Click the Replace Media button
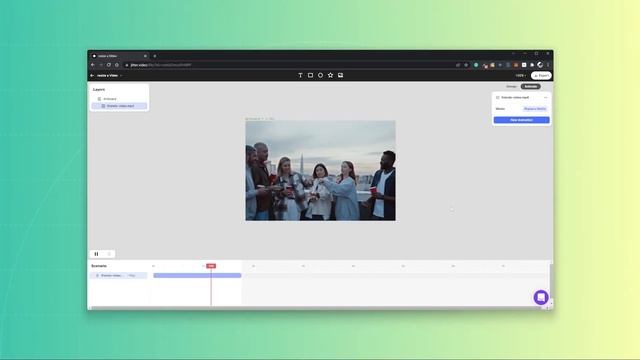This screenshot has width=640, height=360. point(535,109)
